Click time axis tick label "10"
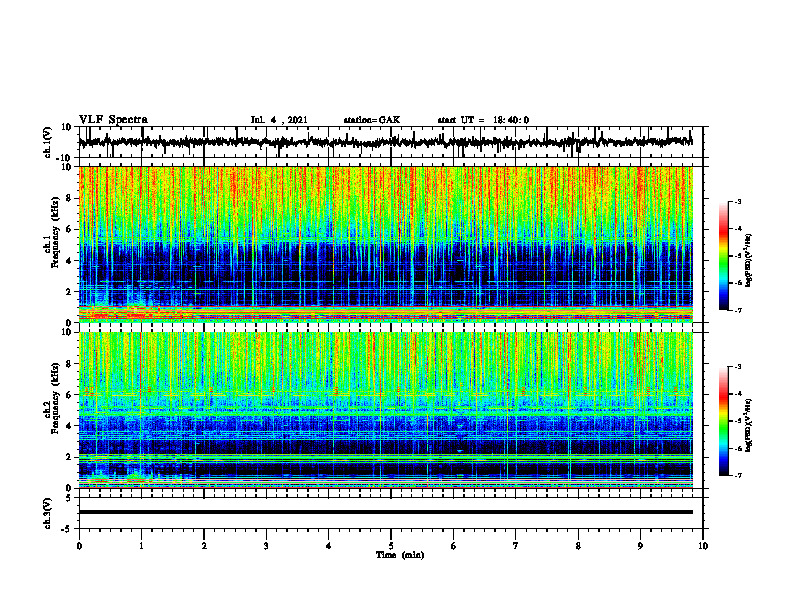This screenshot has height=612, width=792. pyautogui.click(x=703, y=546)
